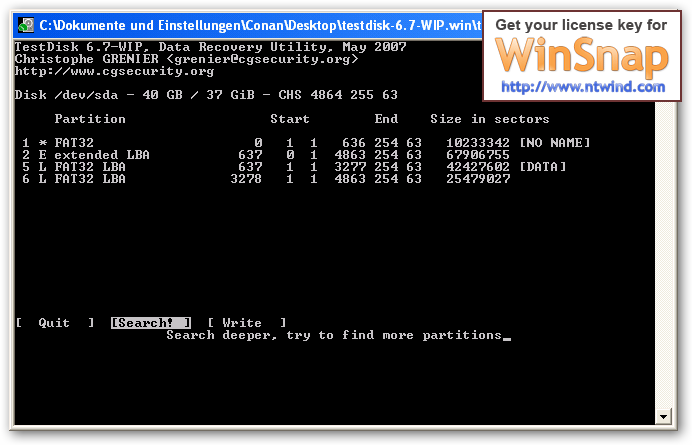This screenshot has width=692, height=445.
Task: Select the extended LBA partition row
Action: [266, 155]
